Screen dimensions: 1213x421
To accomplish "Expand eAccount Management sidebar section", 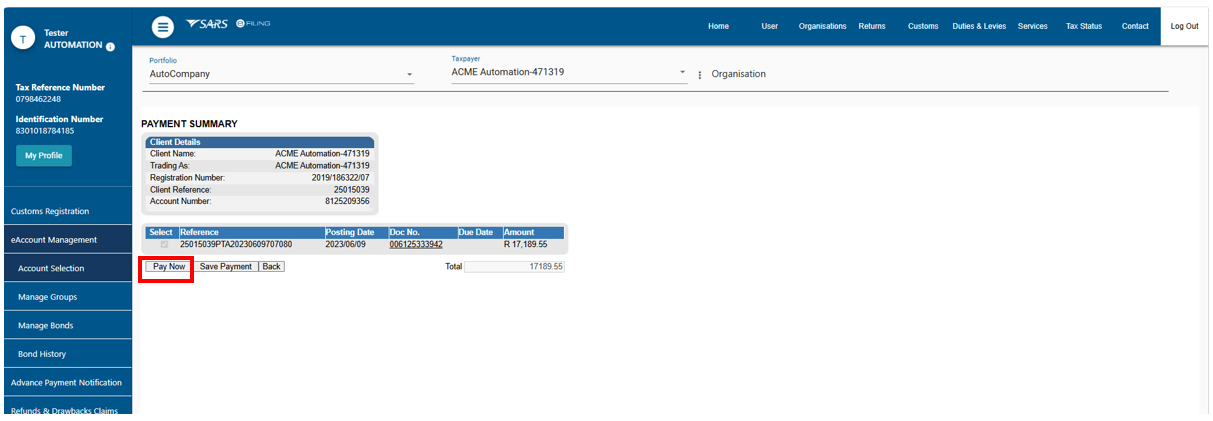I will pos(54,240).
